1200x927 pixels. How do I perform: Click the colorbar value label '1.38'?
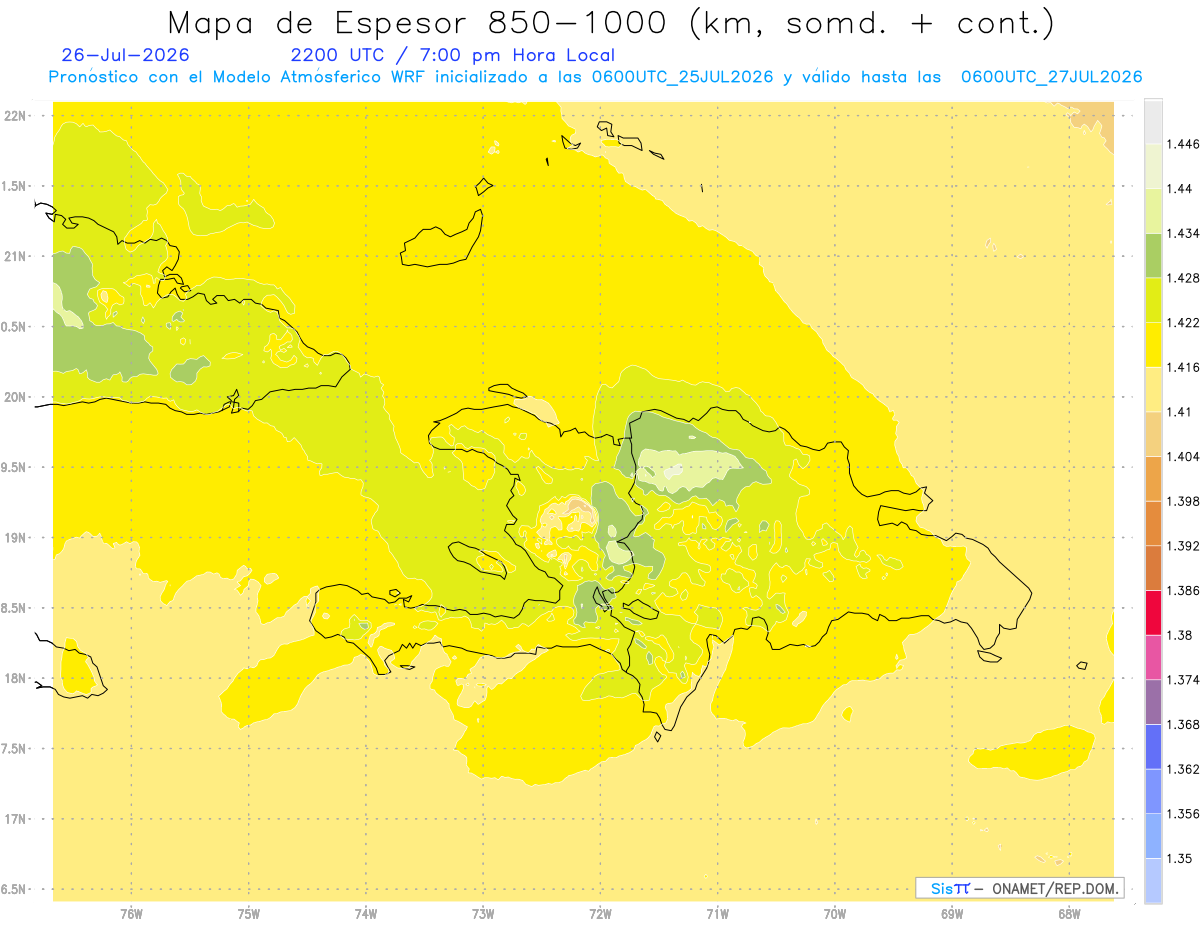click(1179, 635)
